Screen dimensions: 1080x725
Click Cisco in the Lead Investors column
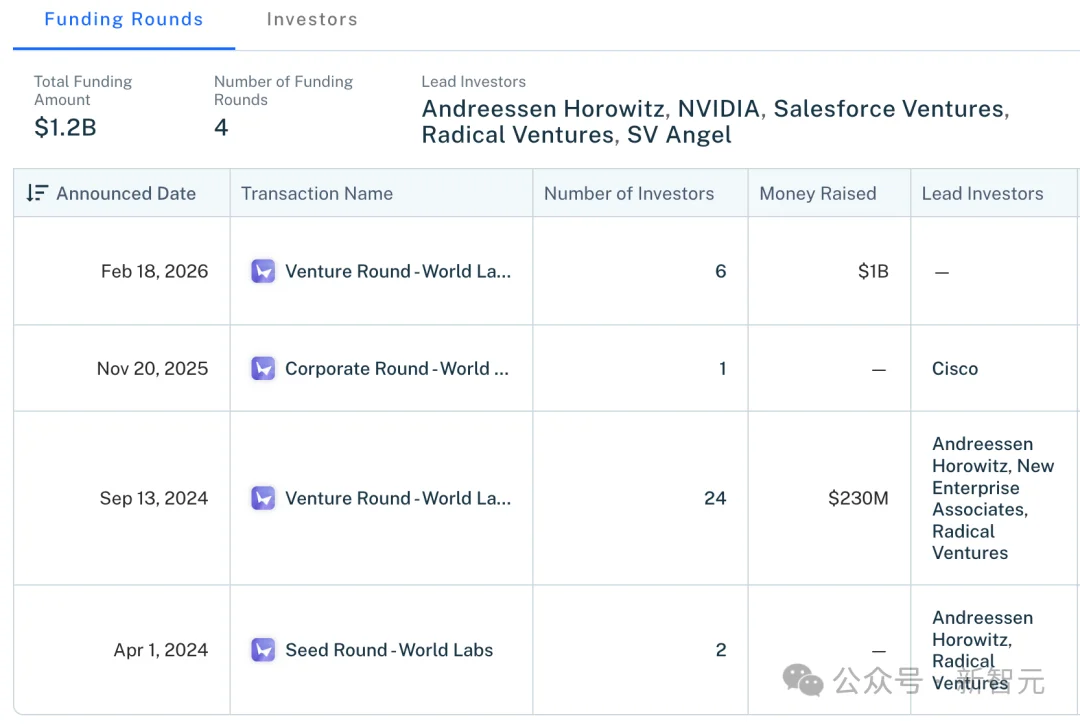tap(955, 368)
